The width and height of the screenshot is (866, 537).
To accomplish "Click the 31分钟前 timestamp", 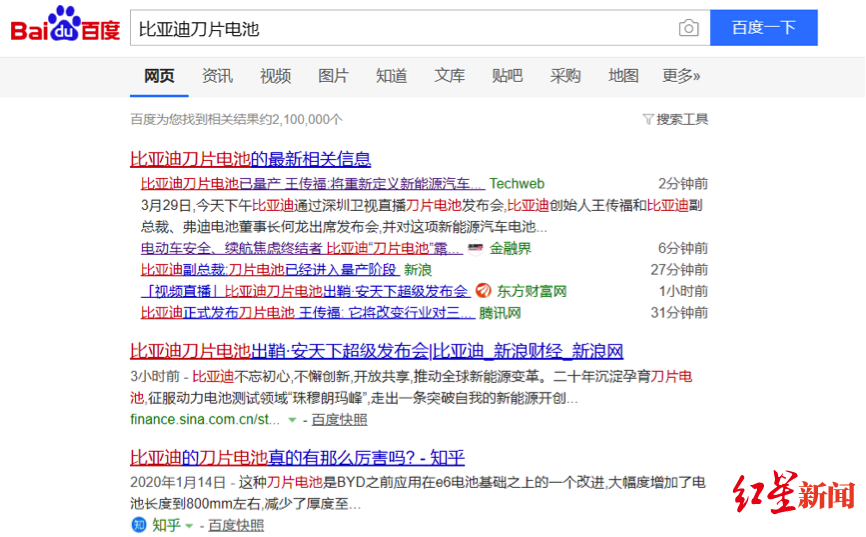I will 679,313.
